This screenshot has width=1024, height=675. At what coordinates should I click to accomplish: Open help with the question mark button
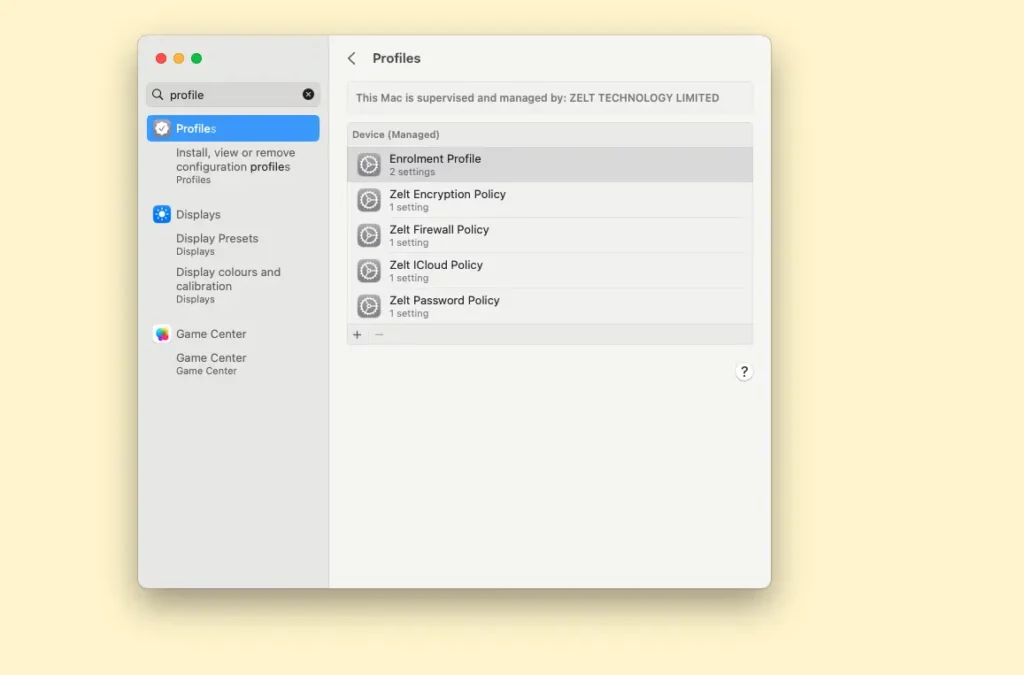pyautogui.click(x=744, y=372)
